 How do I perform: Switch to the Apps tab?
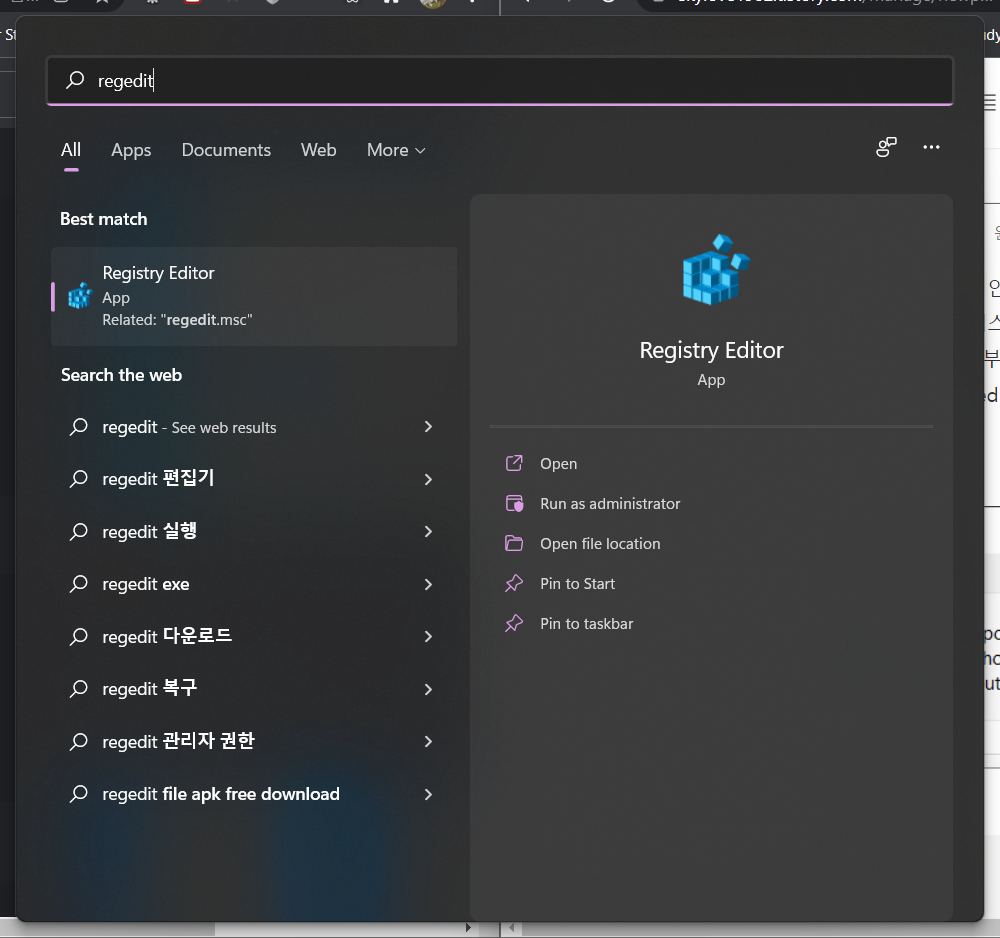click(x=131, y=150)
